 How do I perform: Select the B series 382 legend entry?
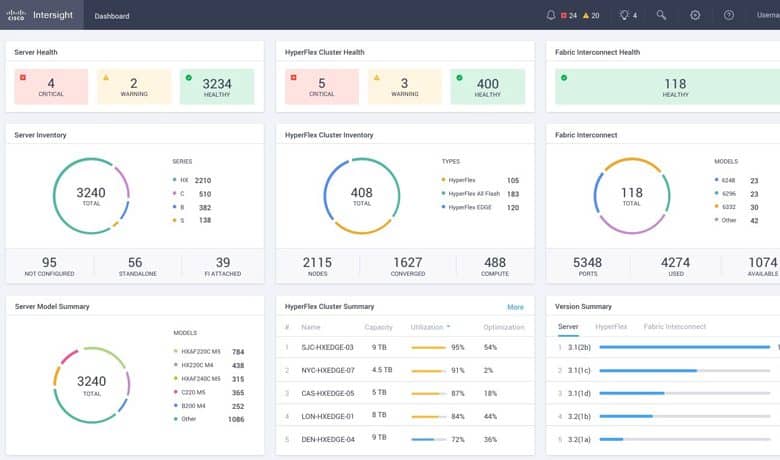pyautogui.click(x=192, y=207)
